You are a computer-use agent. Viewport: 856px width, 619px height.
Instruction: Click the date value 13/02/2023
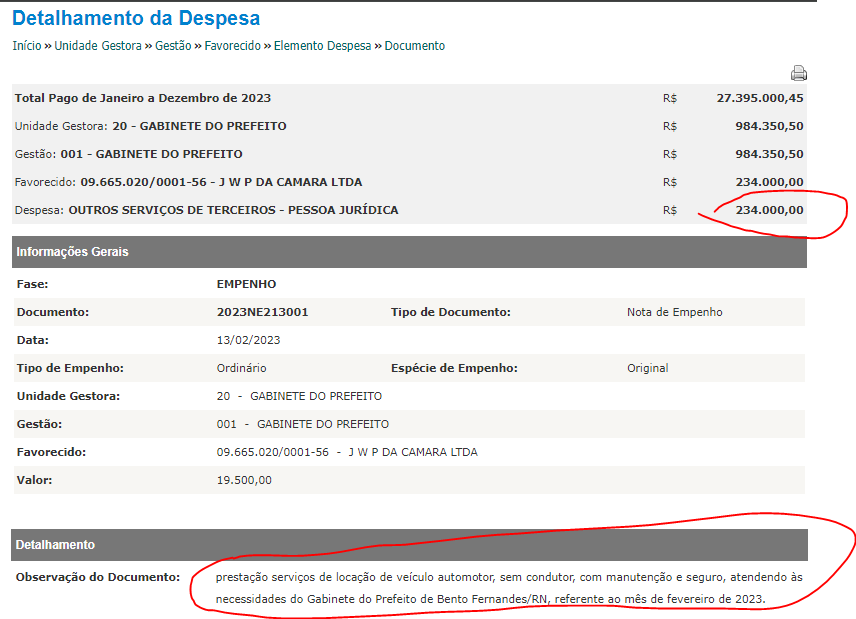click(248, 340)
